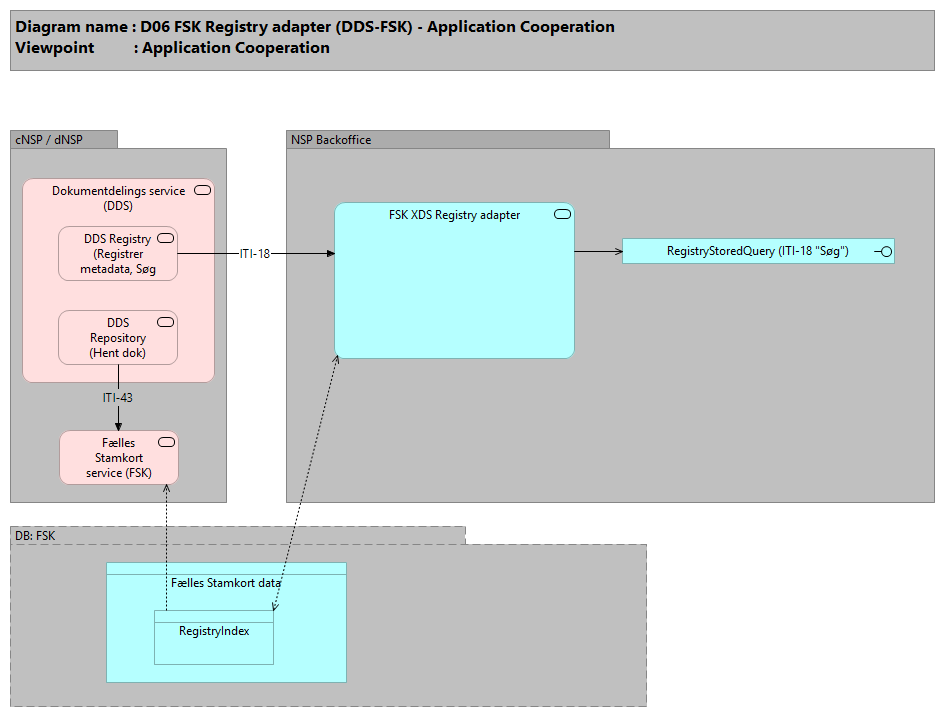Select the Fælles Stamkort data header
The height and width of the screenshot is (717, 945).
coord(226,583)
